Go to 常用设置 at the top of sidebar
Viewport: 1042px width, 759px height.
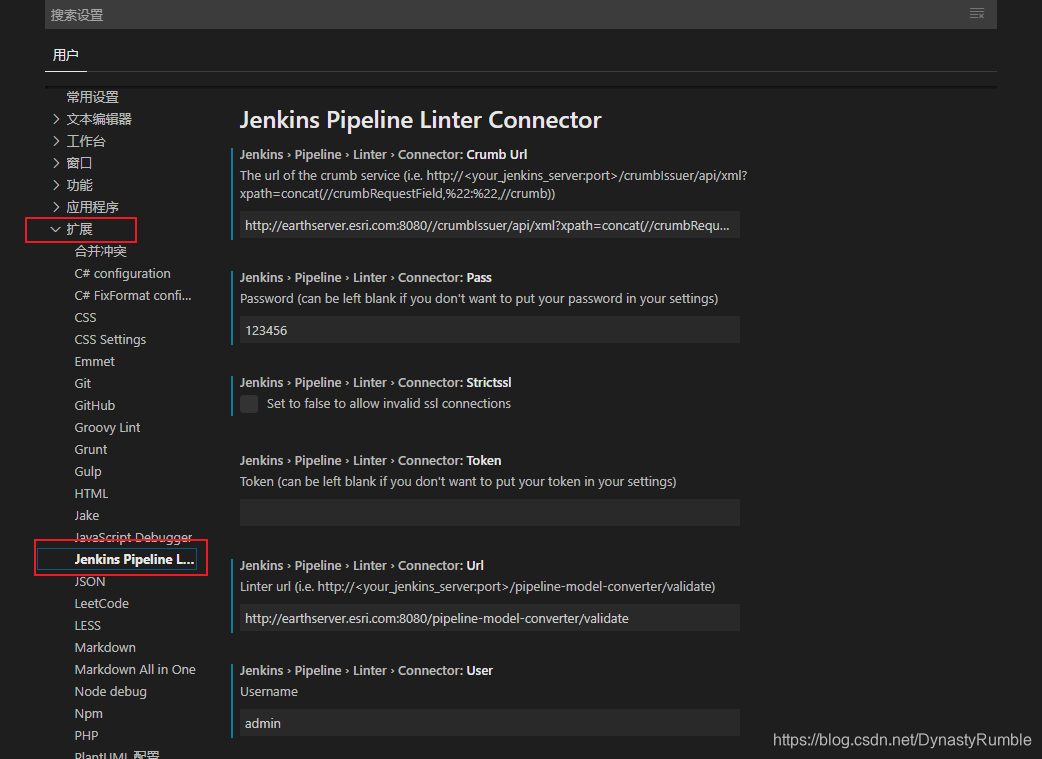click(x=92, y=96)
